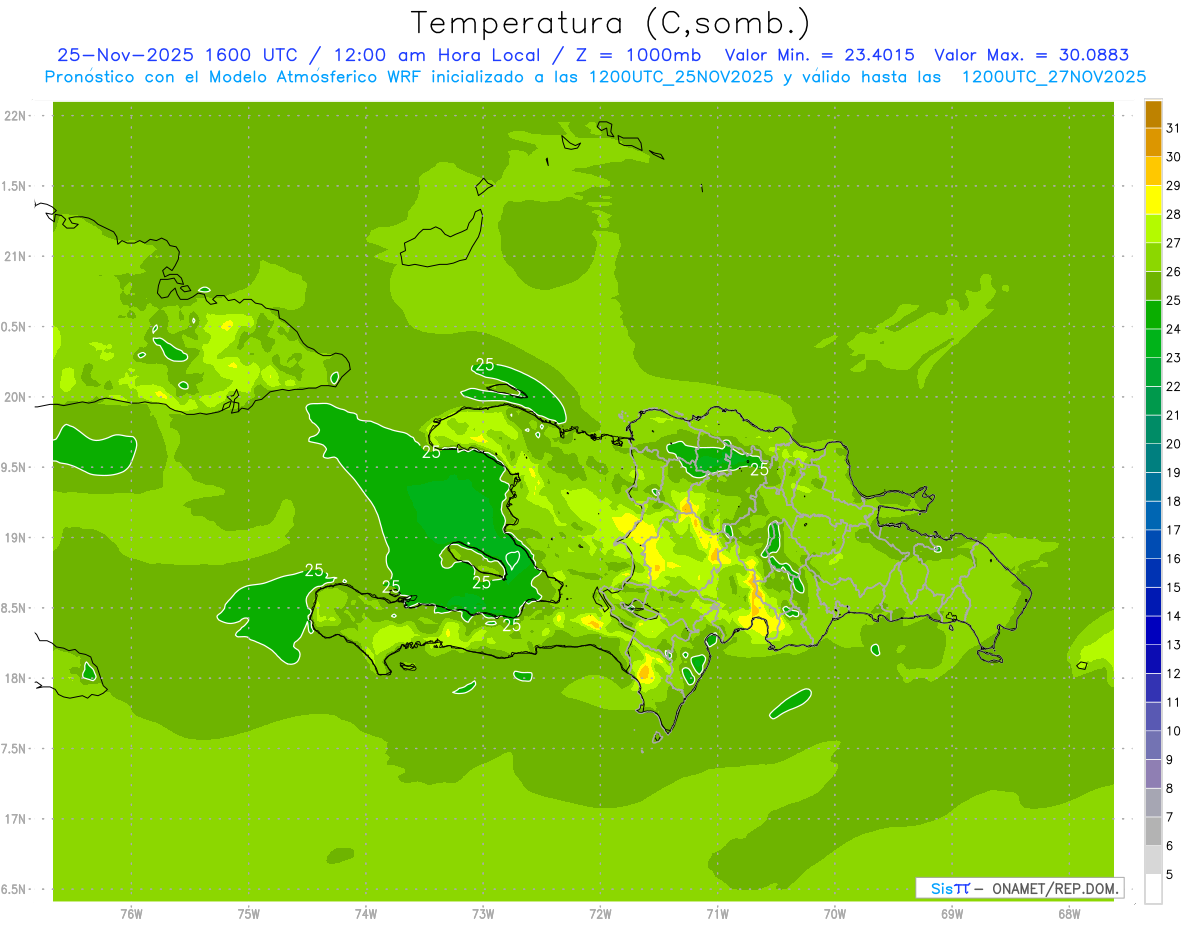Click the 22N latitude label
1200x927 pixels.
(x=16, y=116)
